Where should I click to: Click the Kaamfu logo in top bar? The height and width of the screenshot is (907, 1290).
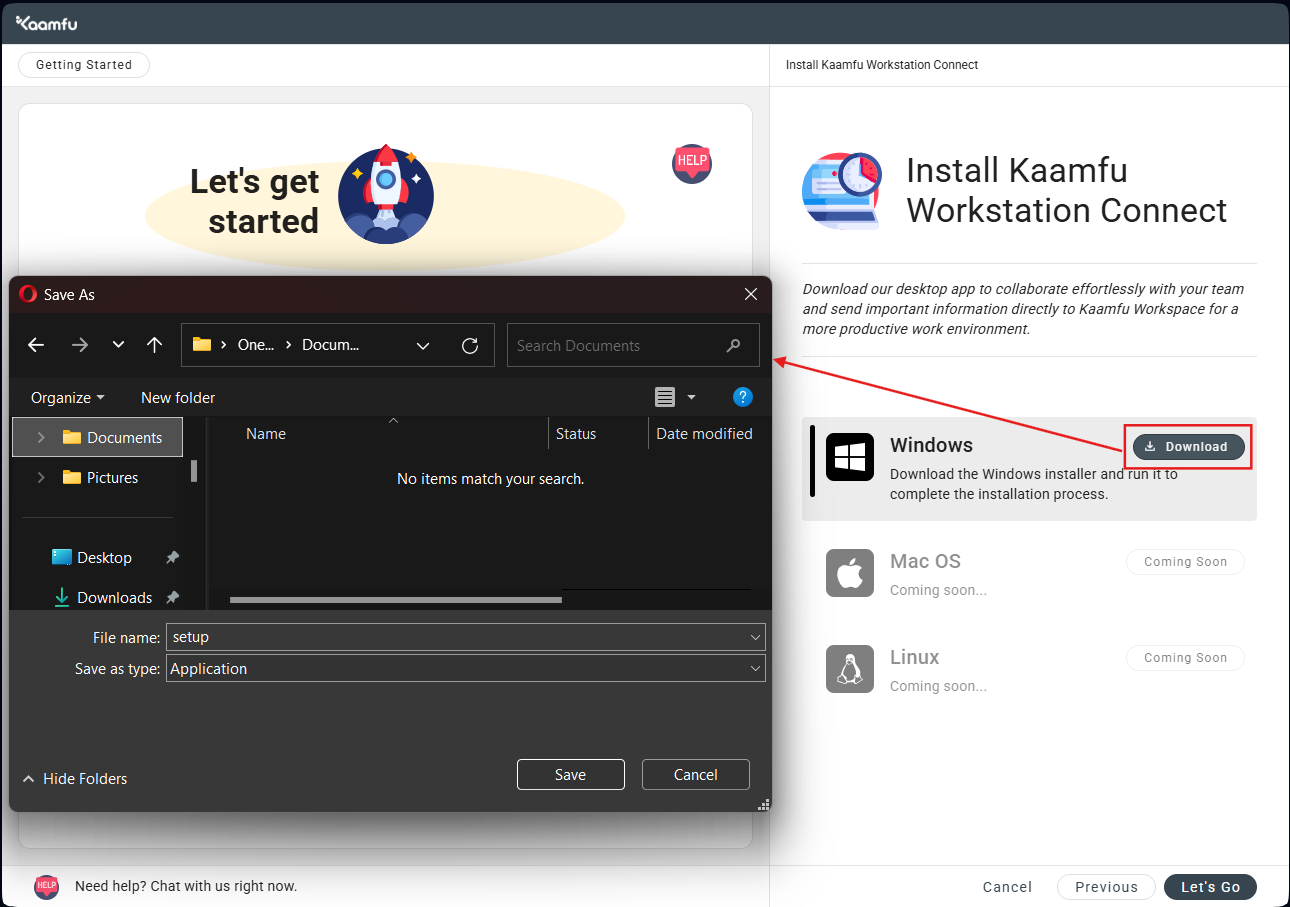click(x=46, y=23)
